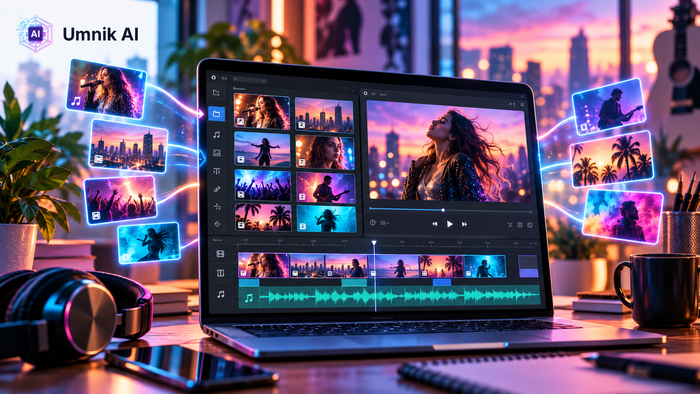
Task: Open the effects pen icon in sidebar
Action: point(217,189)
